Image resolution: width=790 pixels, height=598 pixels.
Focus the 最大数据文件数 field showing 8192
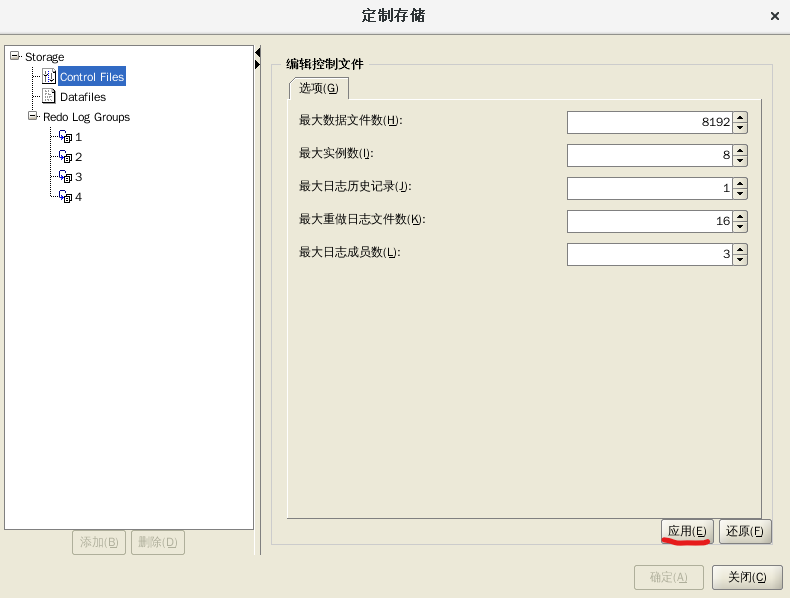[650, 122]
